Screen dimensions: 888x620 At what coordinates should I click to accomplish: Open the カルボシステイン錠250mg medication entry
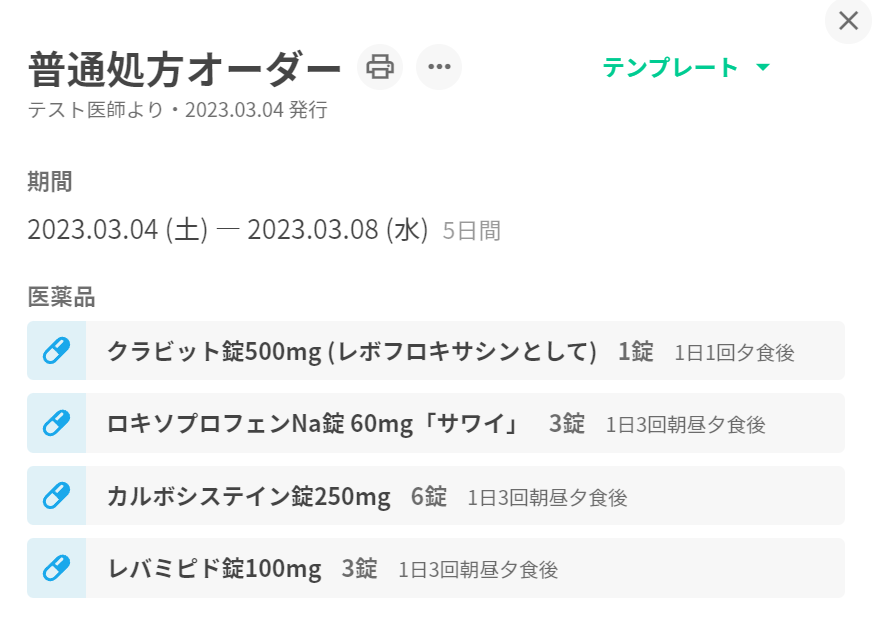point(249,496)
